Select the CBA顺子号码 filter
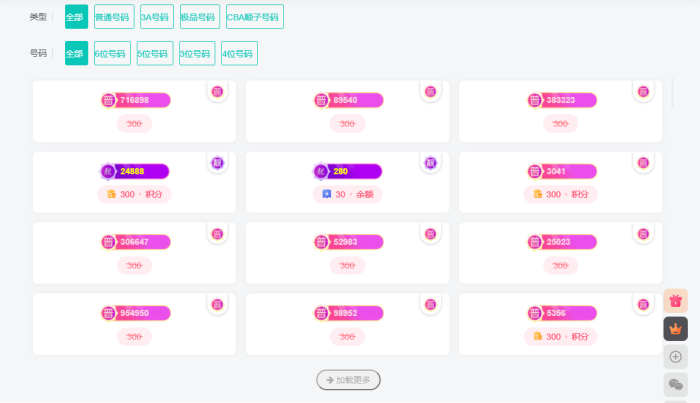 point(254,17)
